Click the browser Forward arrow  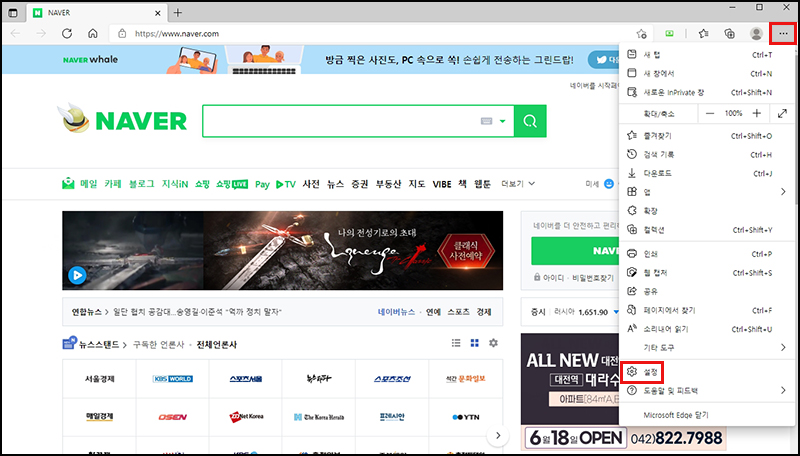coord(41,34)
